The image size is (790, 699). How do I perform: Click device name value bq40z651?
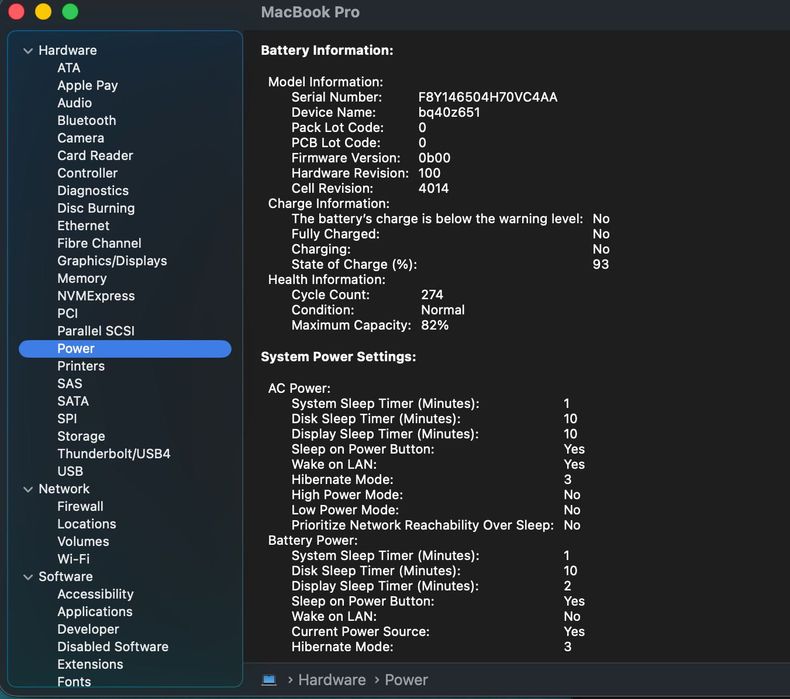[x=449, y=112]
